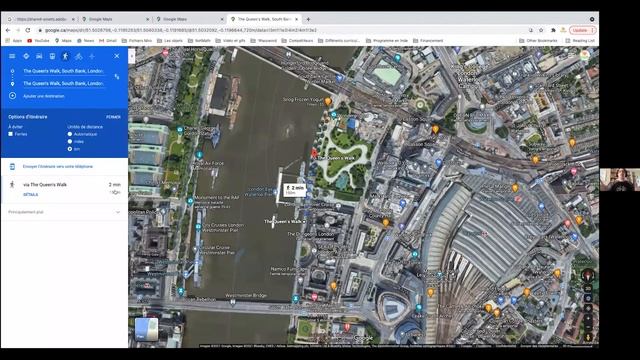This screenshot has height=360, width=640.
Task: Choose cycling directions mode
Action: [78, 56]
